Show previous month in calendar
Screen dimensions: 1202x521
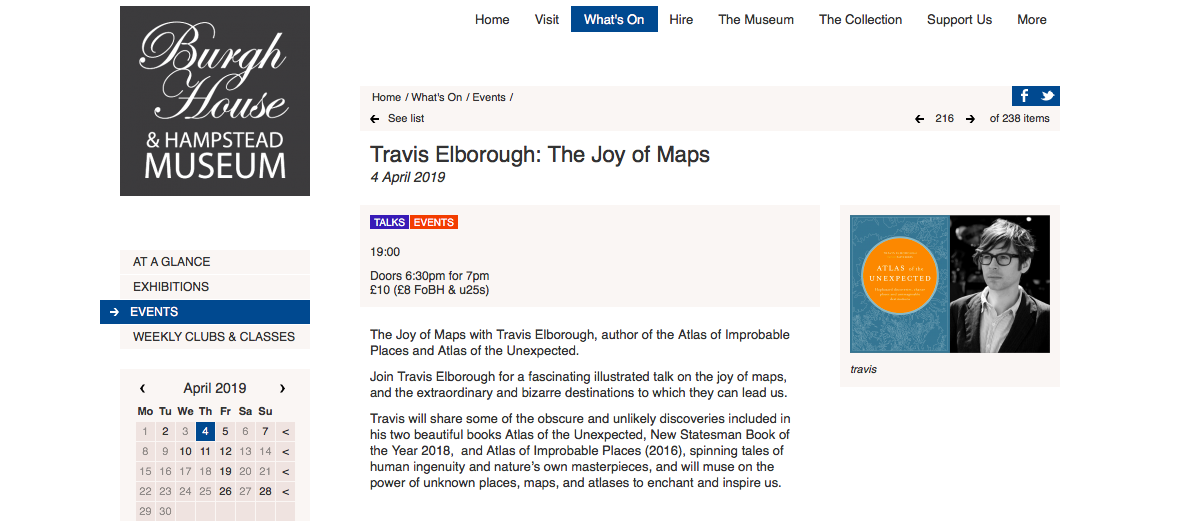[143, 388]
